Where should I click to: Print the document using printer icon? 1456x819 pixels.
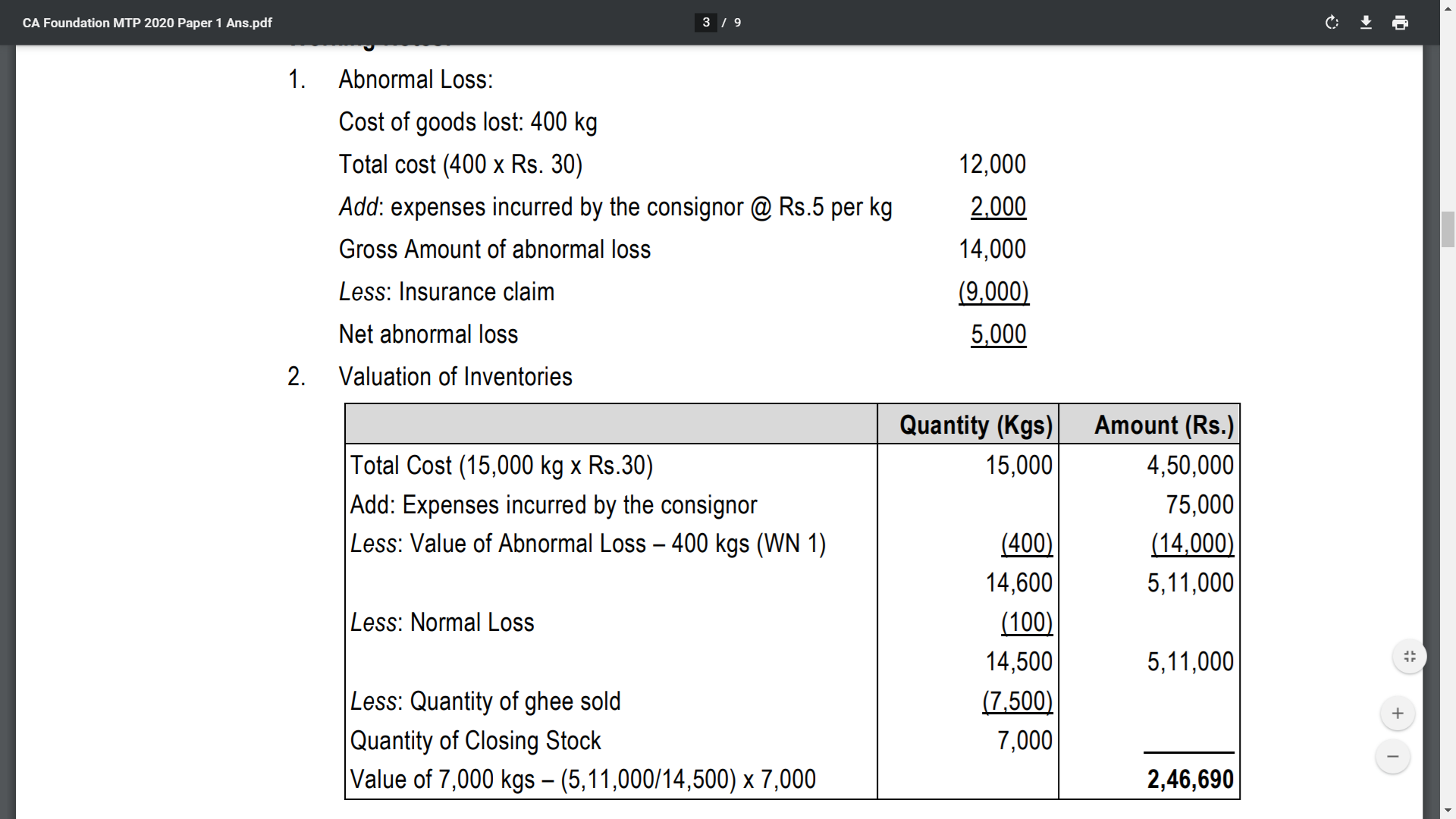[x=1400, y=23]
